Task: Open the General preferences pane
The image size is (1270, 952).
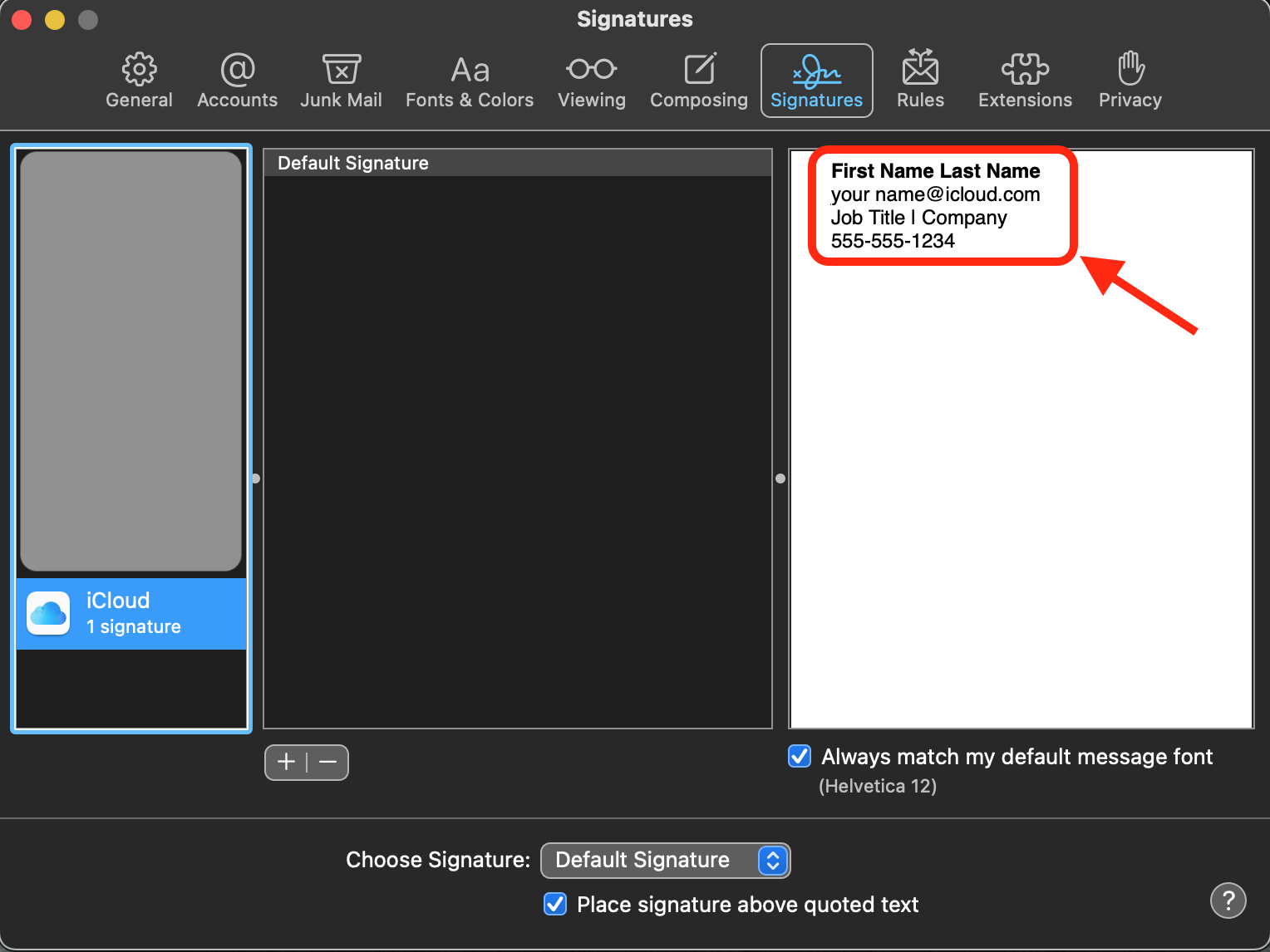Action: (139, 80)
